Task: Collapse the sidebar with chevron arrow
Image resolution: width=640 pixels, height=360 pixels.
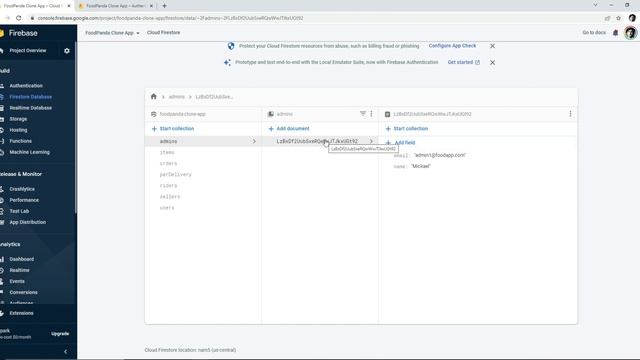Action: 66,351
